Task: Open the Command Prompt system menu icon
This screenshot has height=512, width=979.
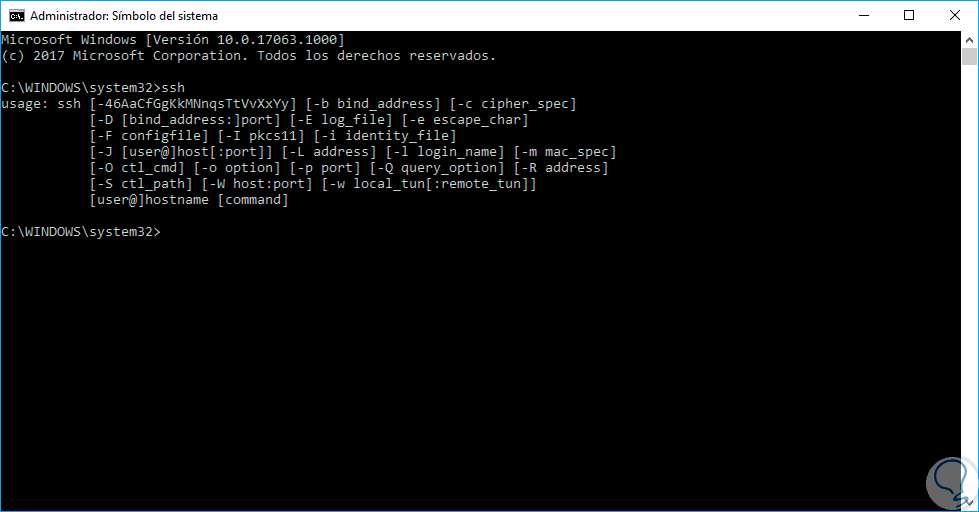Action: [x=17, y=16]
